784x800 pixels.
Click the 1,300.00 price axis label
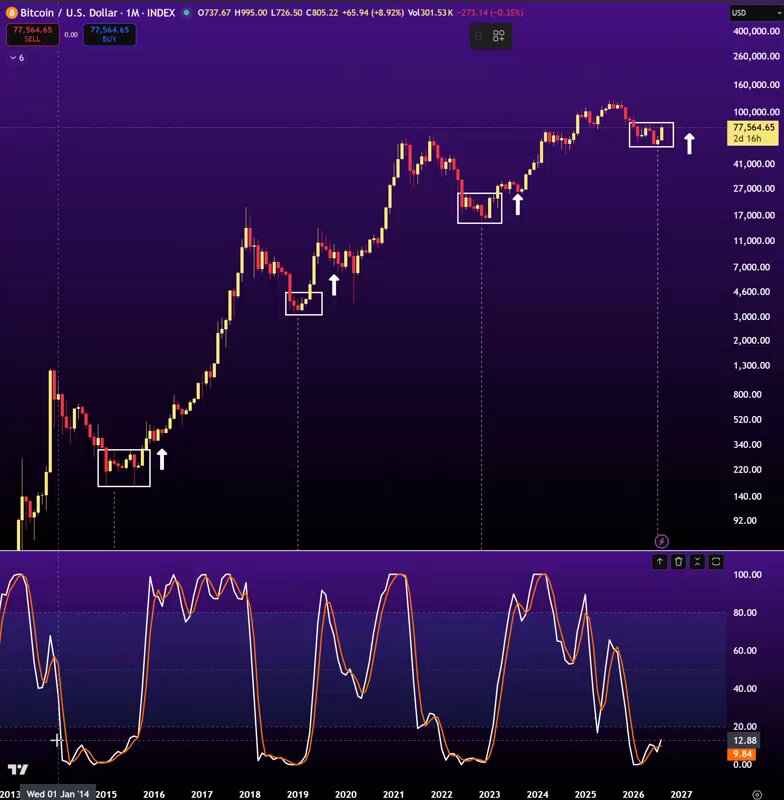pos(751,365)
